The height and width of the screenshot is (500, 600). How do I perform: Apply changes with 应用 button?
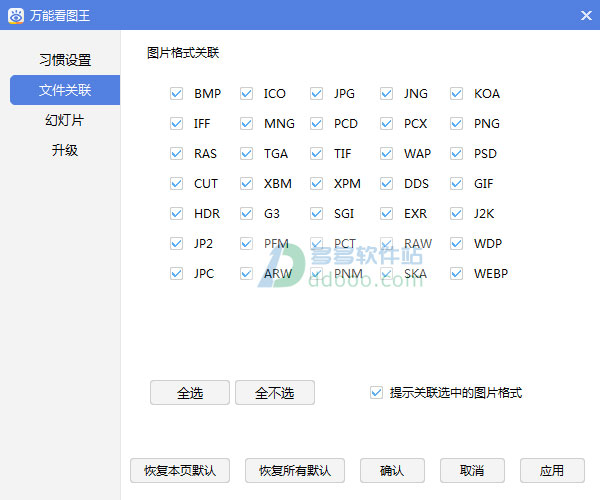click(552, 471)
